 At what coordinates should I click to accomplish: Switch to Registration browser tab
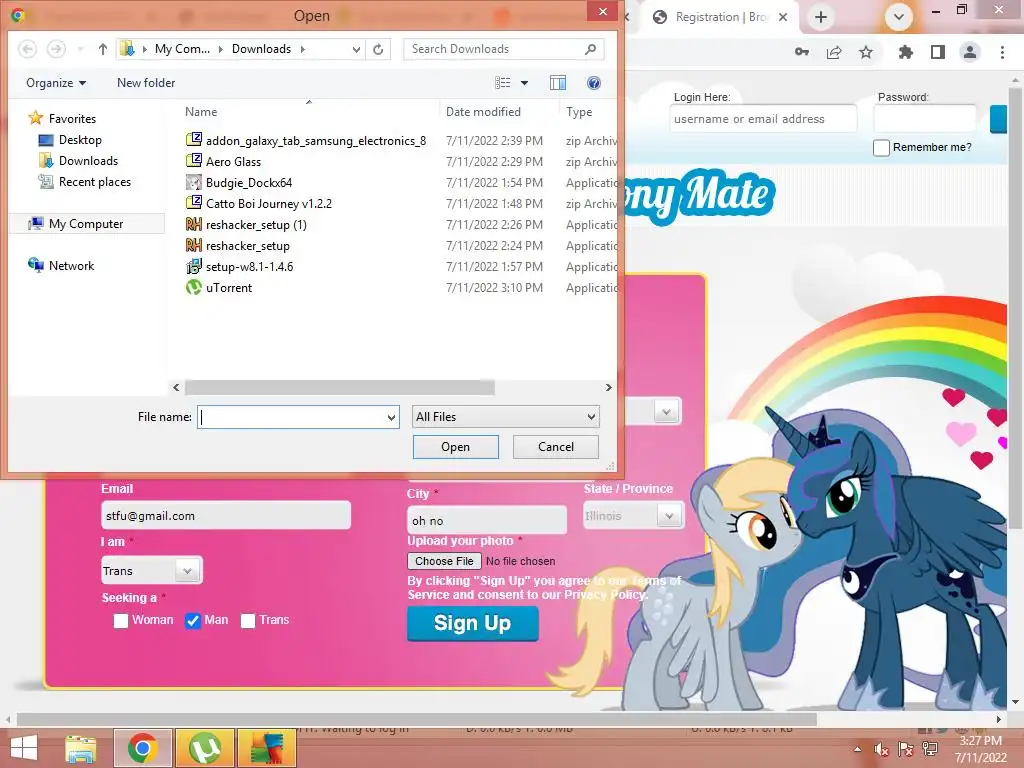tap(718, 17)
